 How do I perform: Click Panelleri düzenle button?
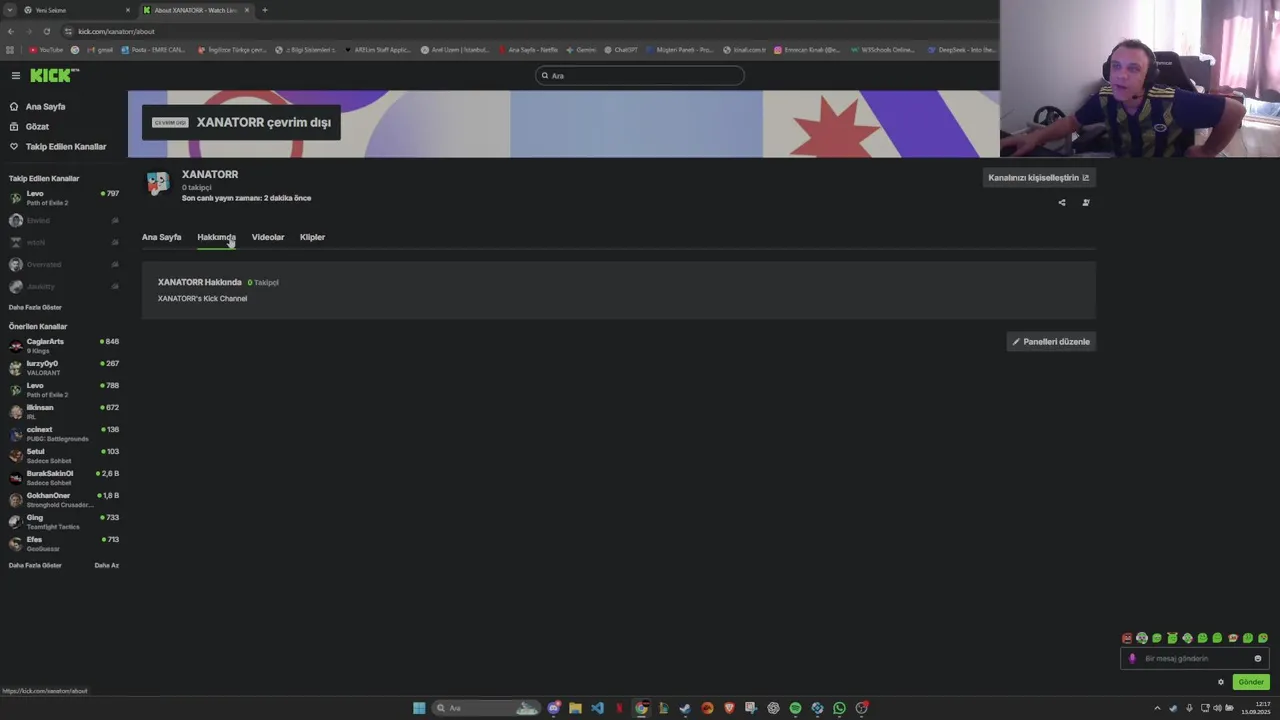(x=1050, y=342)
